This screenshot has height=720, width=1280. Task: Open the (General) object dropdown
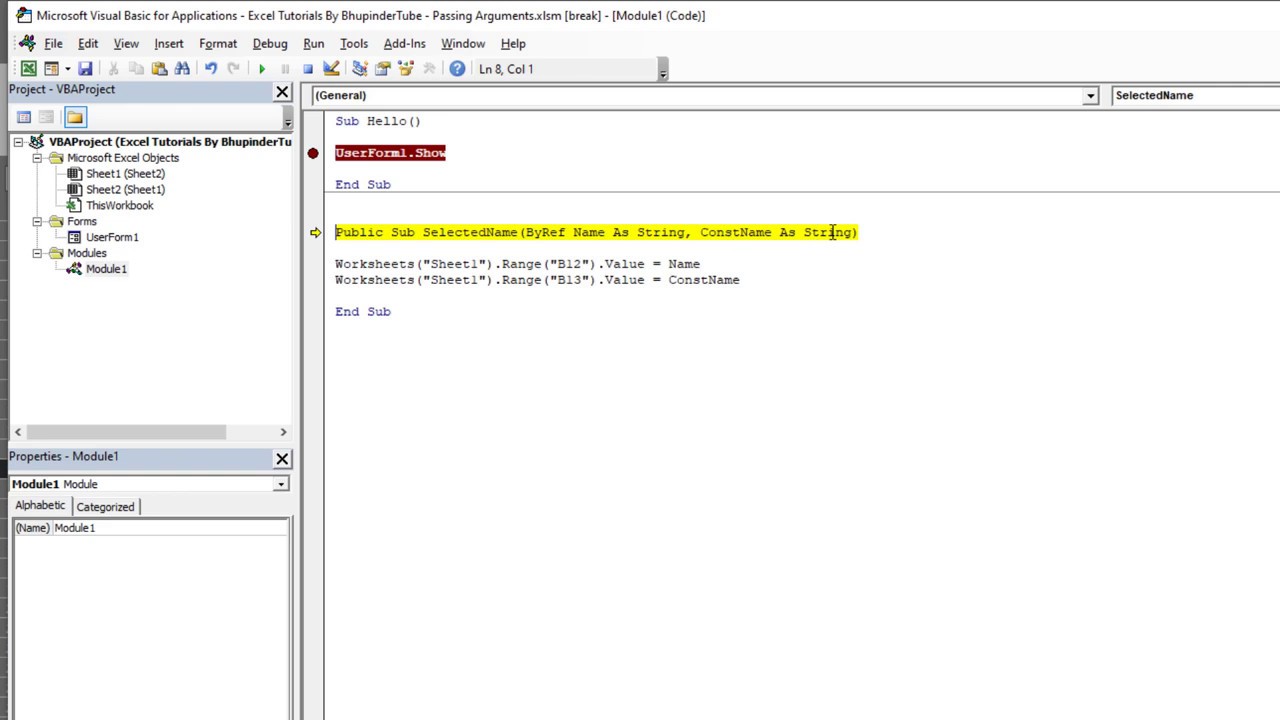click(1090, 96)
